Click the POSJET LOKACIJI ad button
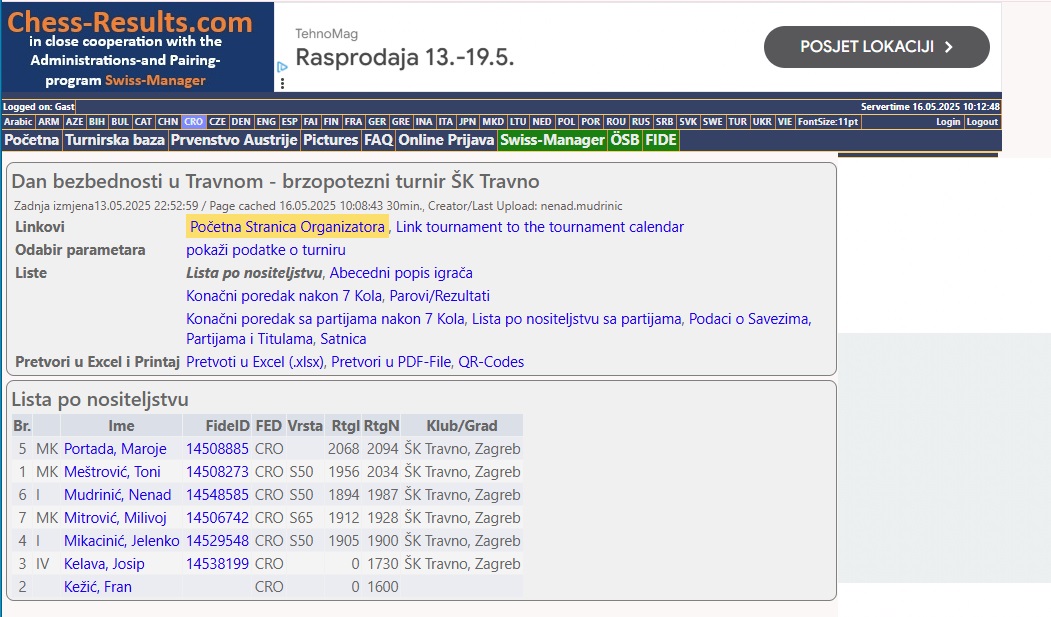Image resolution: width=1051 pixels, height=617 pixels. coord(877,47)
